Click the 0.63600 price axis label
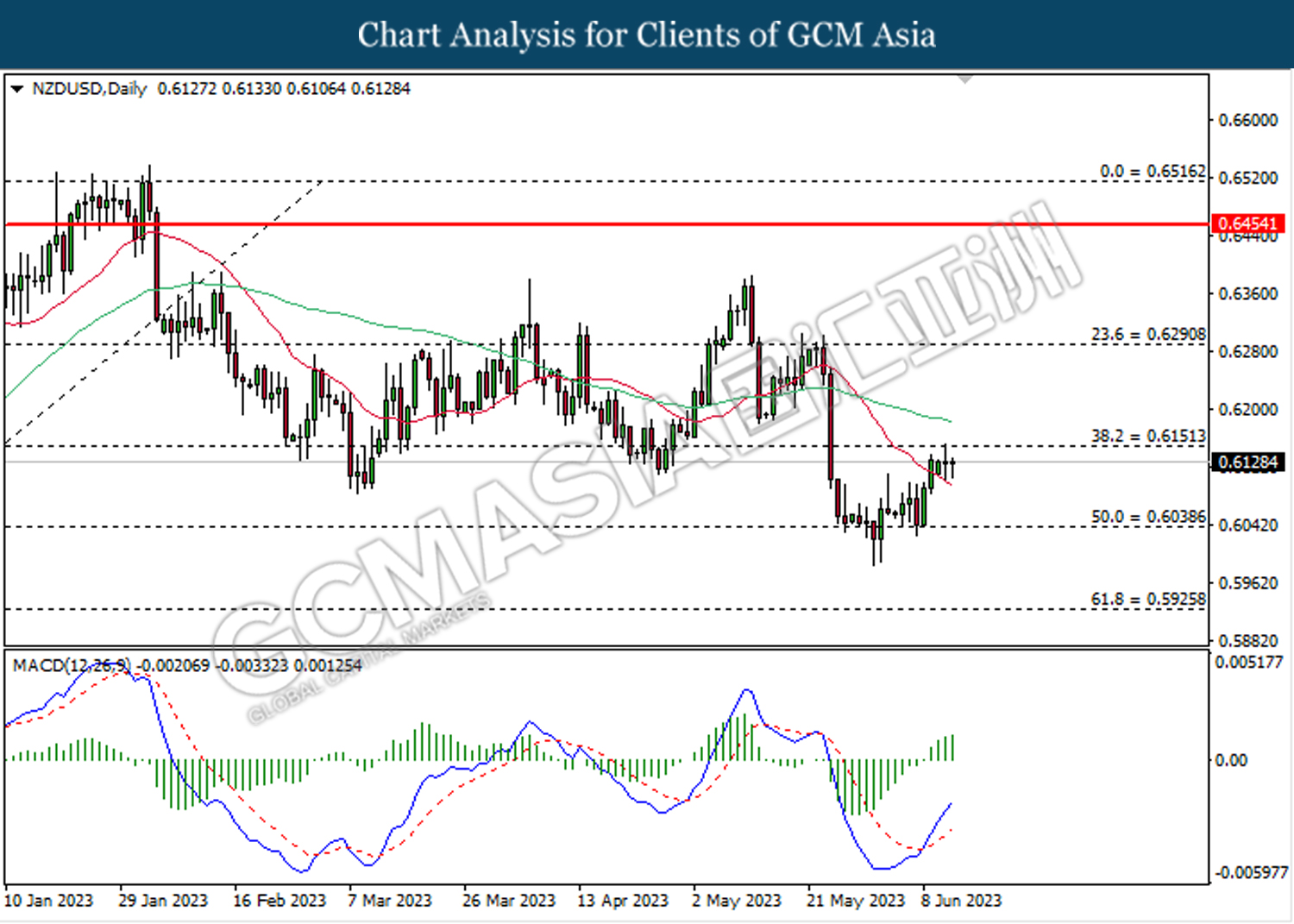 pyautogui.click(x=1247, y=294)
